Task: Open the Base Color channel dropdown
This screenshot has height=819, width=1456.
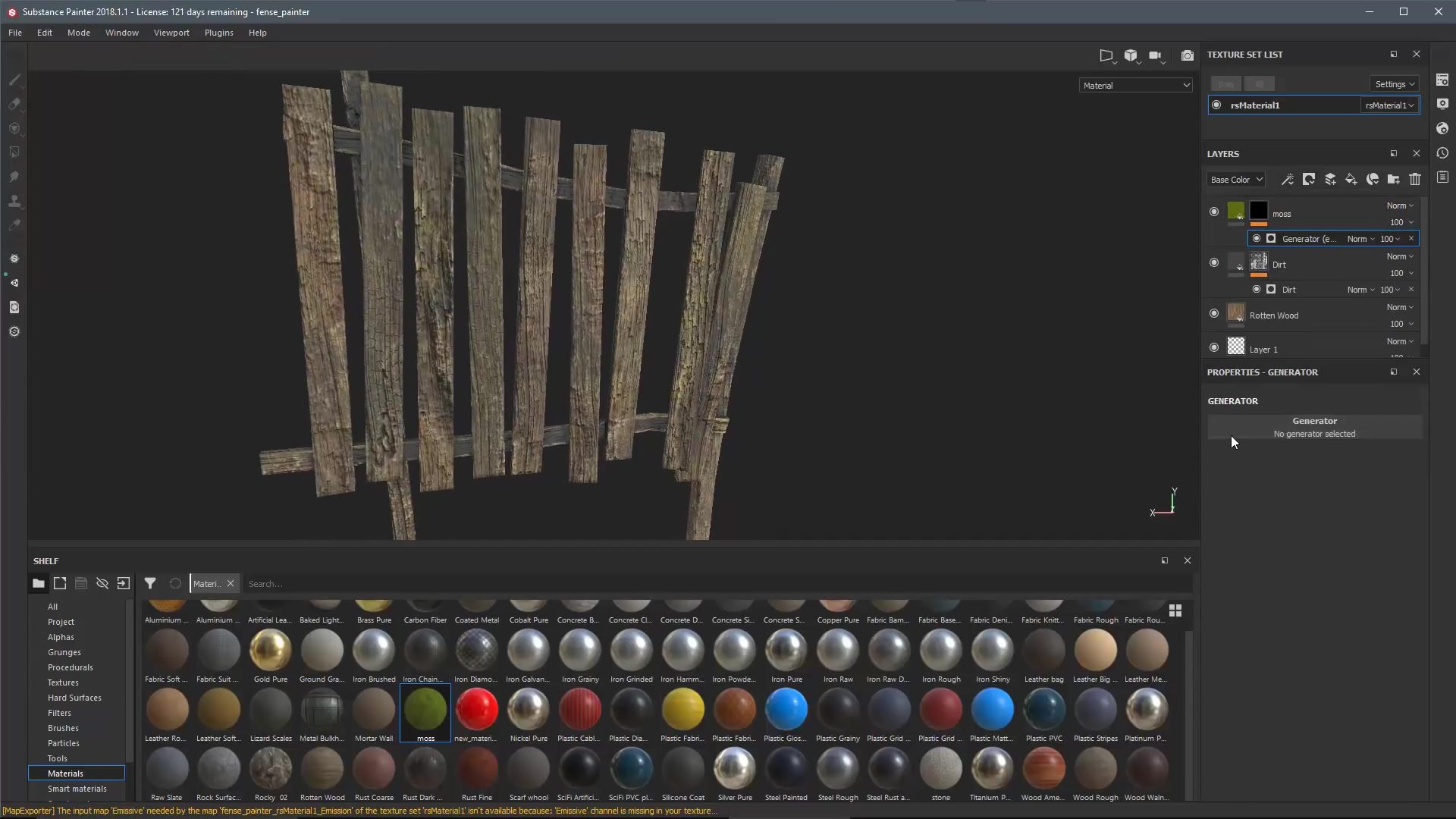Action: (x=1236, y=180)
